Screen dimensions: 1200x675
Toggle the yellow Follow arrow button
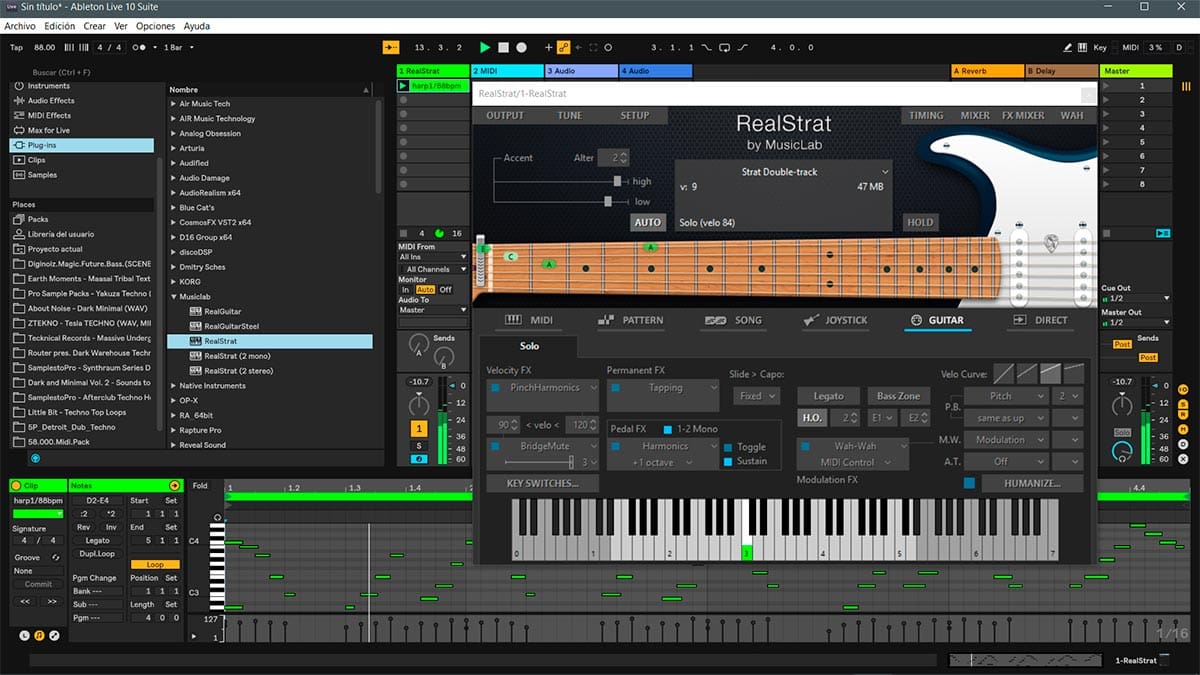click(390, 47)
